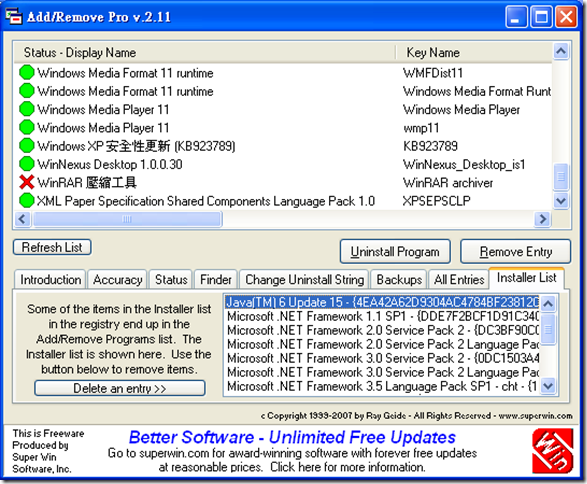
Task: Select Microsoft .NET Framework 1.1 SP1 entry
Action: click(x=382, y=317)
